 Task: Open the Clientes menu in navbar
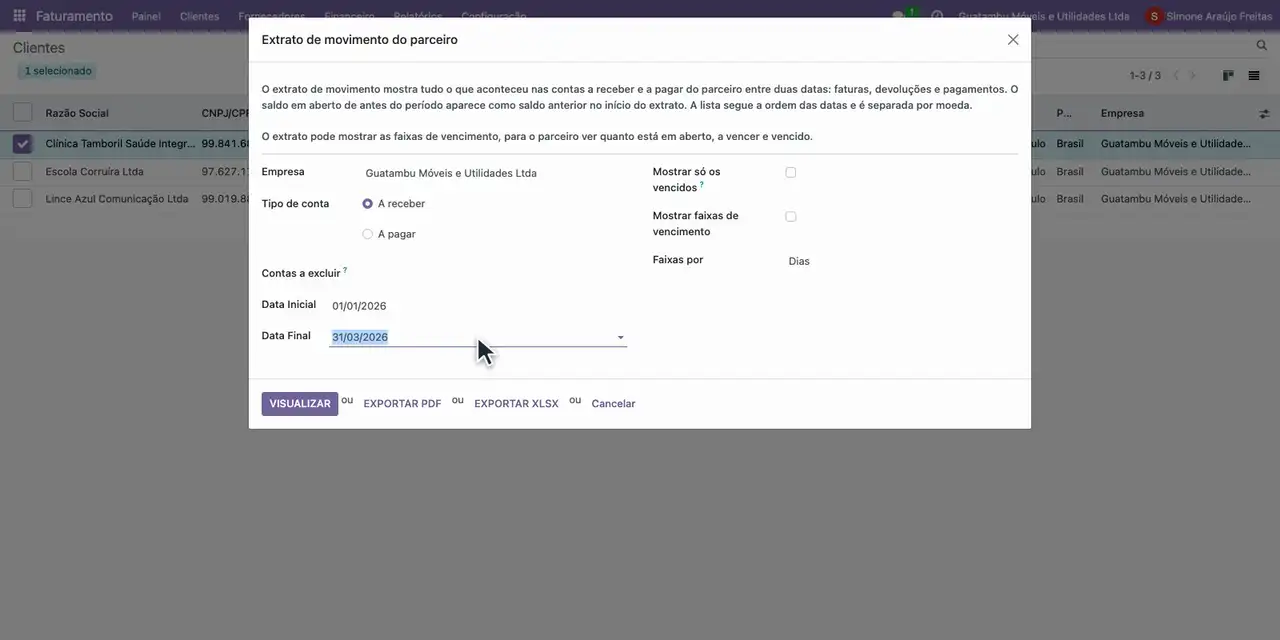[x=199, y=16]
